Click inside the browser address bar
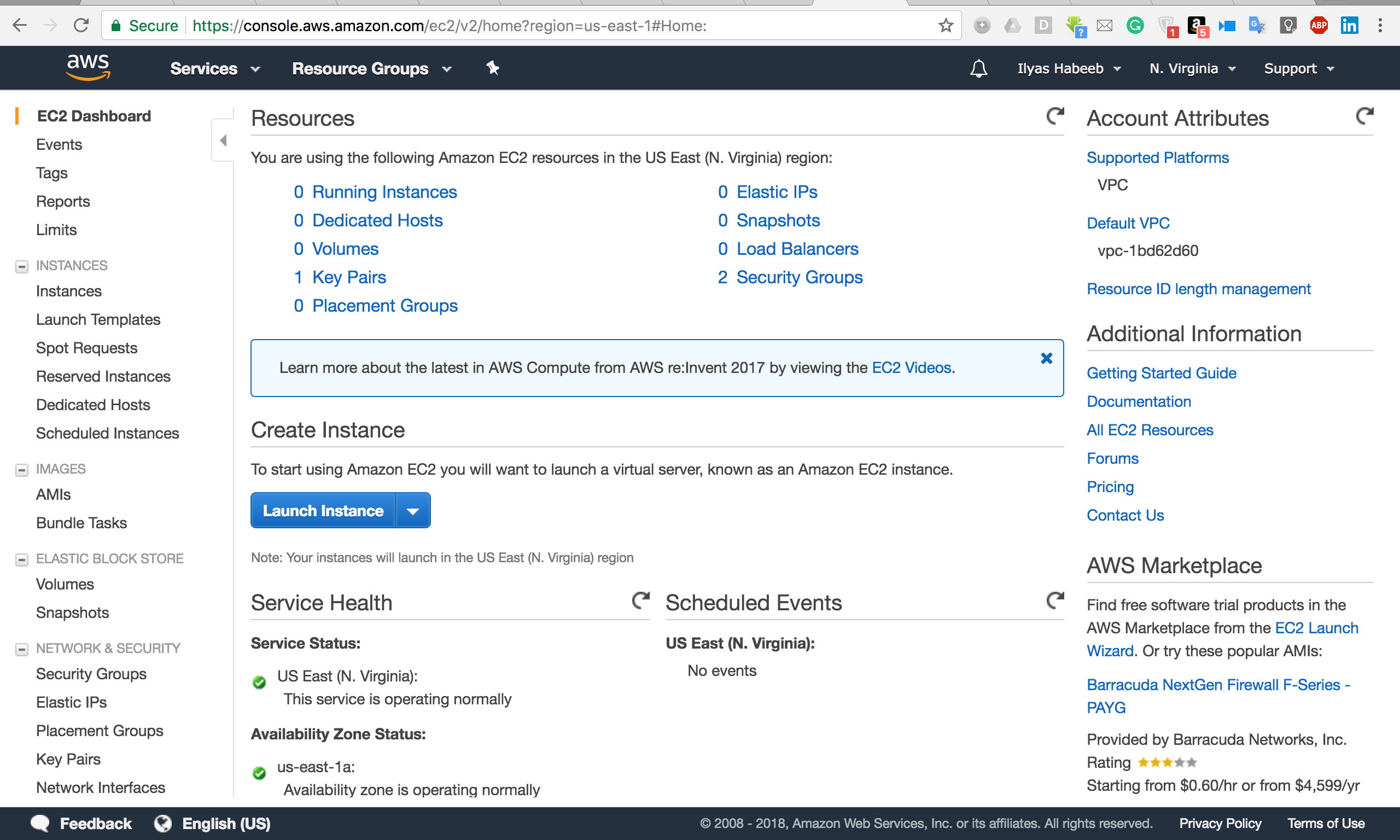Viewport: 1400px width, 840px height. click(x=509, y=25)
